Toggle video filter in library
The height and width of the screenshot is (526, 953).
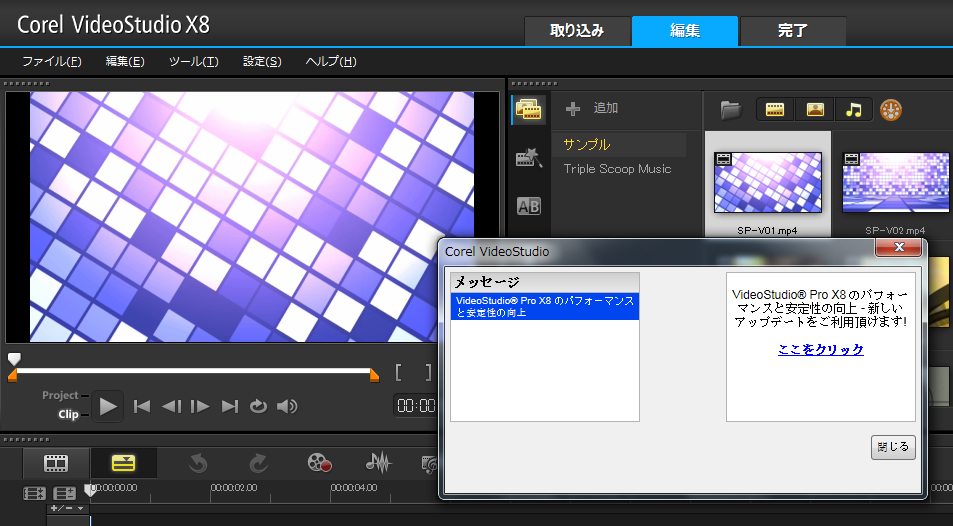click(775, 109)
